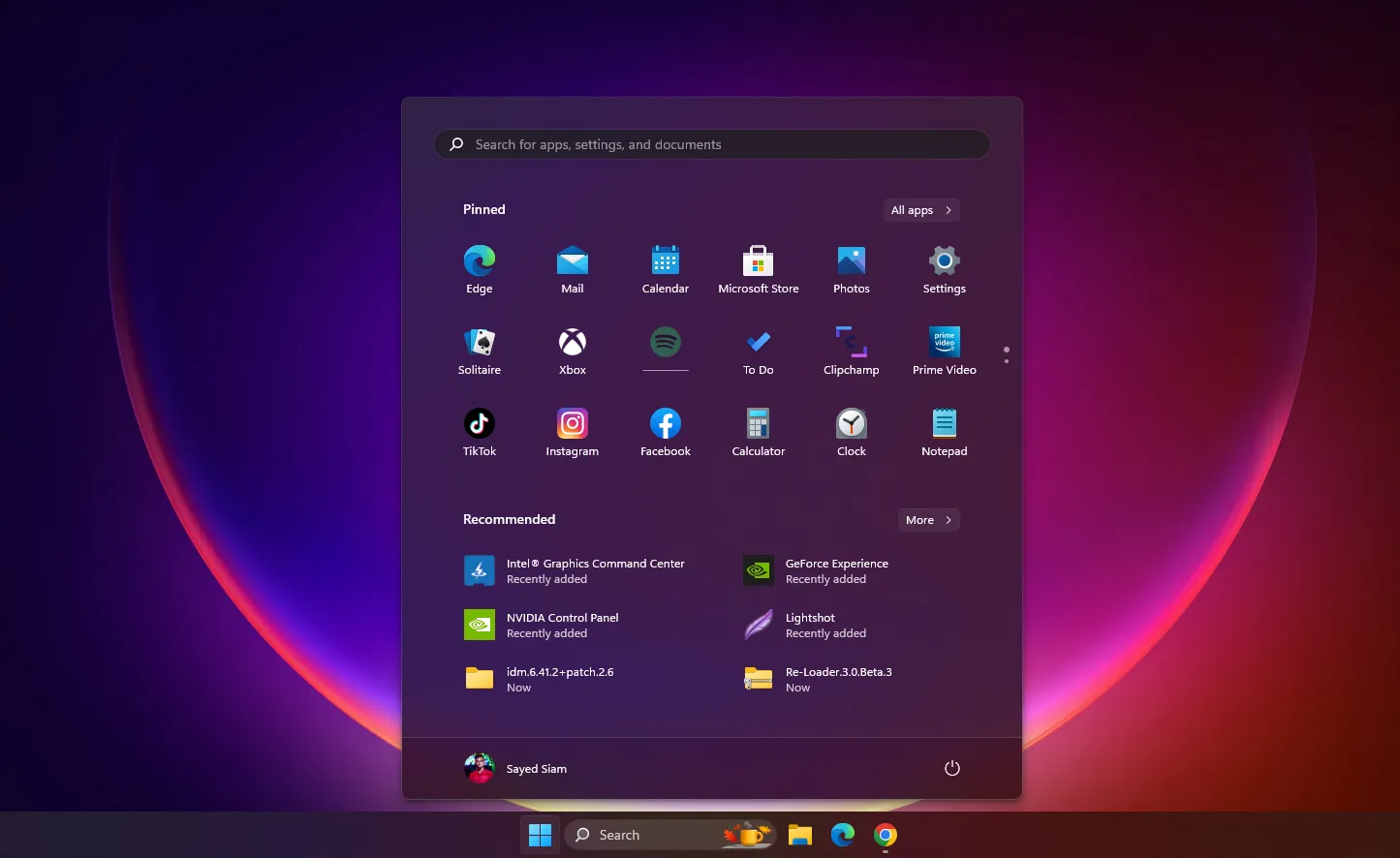Click the power button icon
This screenshot has width=1400, height=858.
[x=952, y=768]
